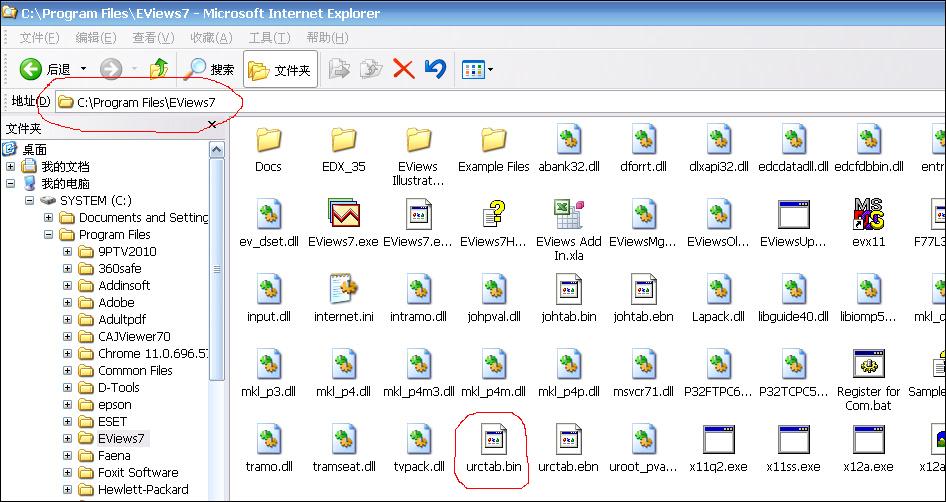Screen dimensions: 946x502
Task: Open the 编辑(E) menu
Action: click(95, 38)
